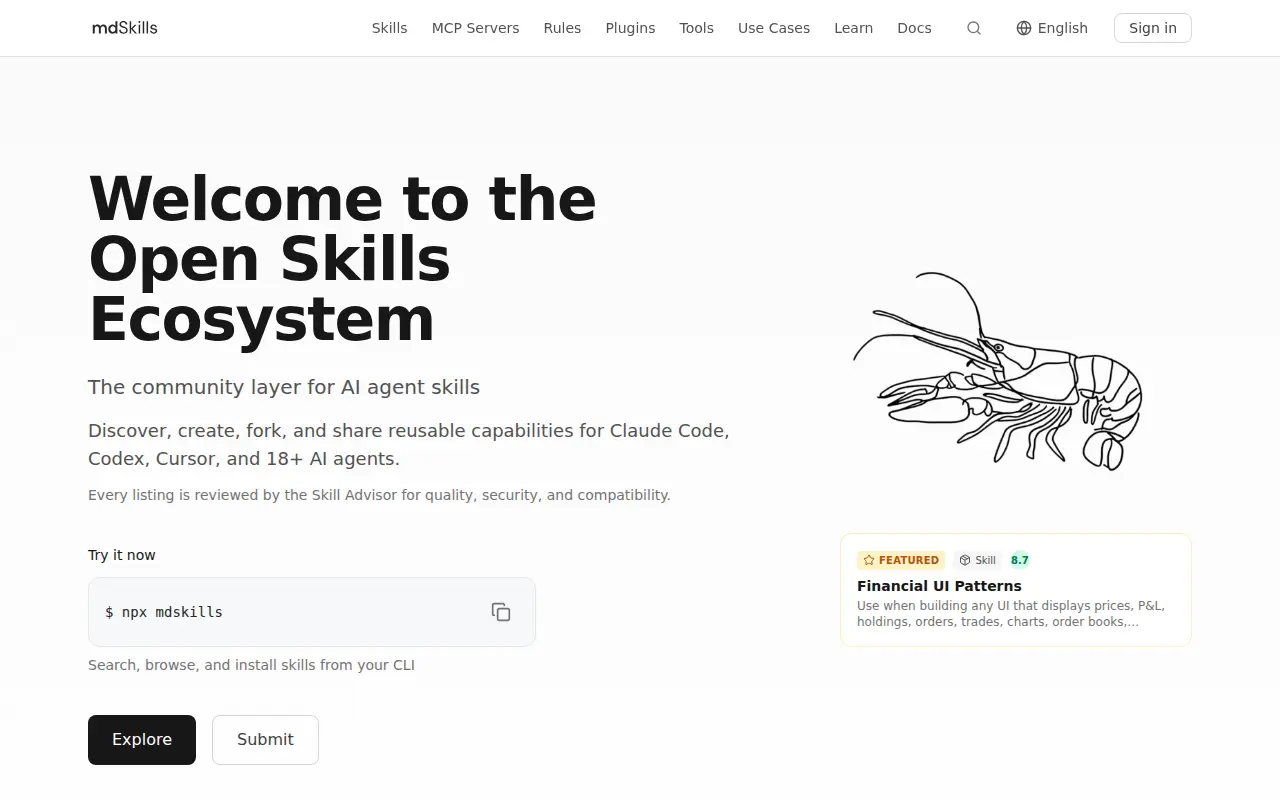Click the 'Try it now' label

click(122, 555)
